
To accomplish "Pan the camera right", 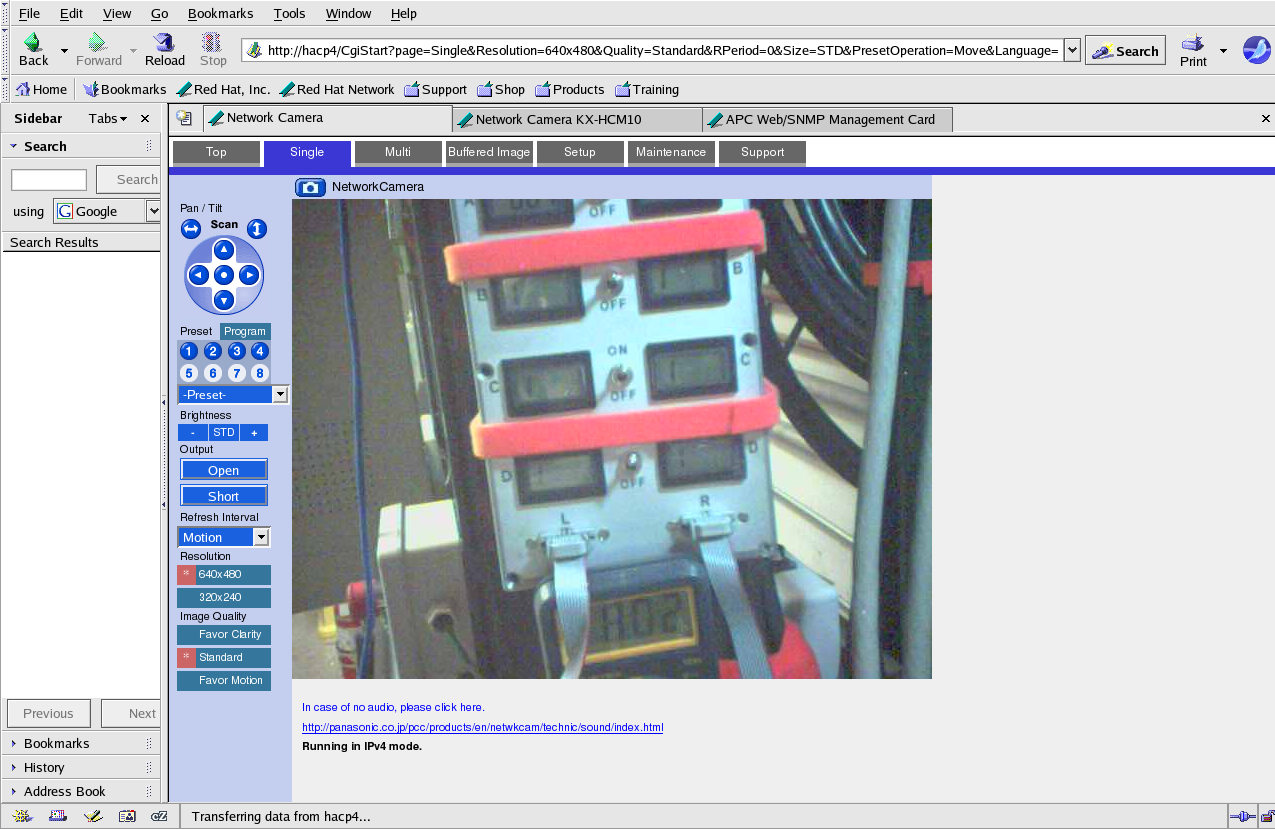I will tap(250, 274).
